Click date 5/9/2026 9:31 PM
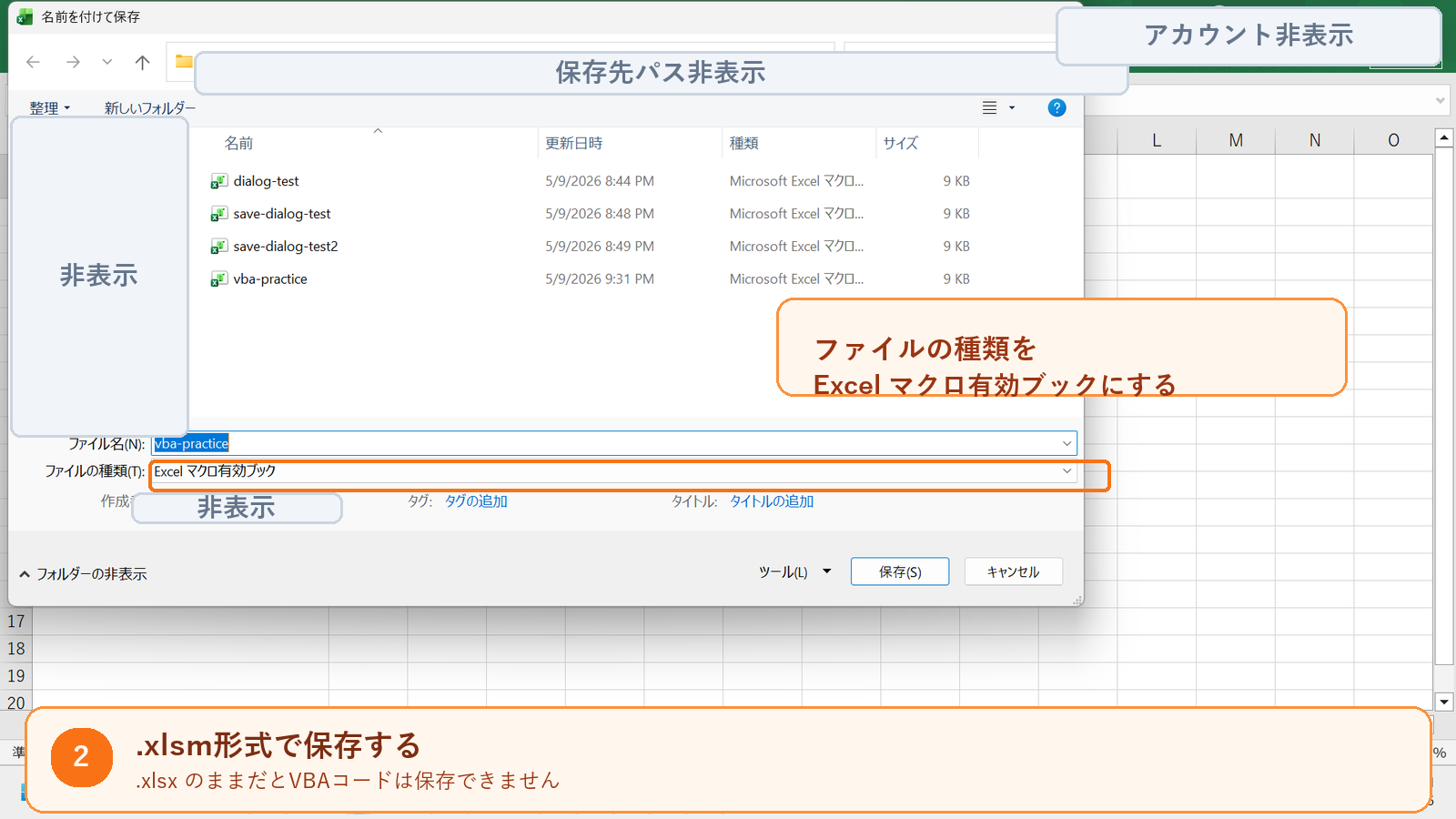Viewport: 1456px width, 819px height. (600, 279)
